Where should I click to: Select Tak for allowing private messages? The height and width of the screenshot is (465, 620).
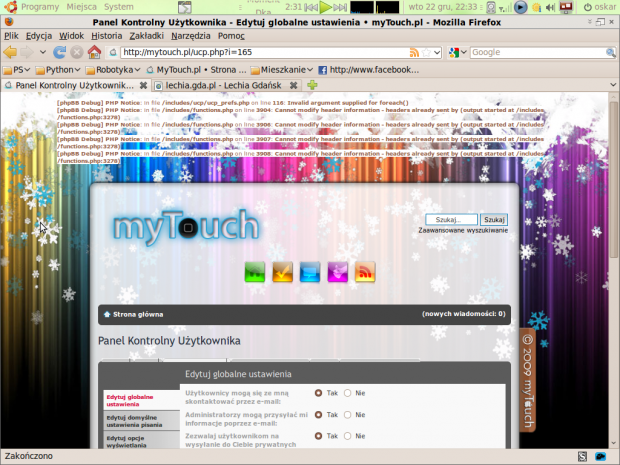point(318,436)
